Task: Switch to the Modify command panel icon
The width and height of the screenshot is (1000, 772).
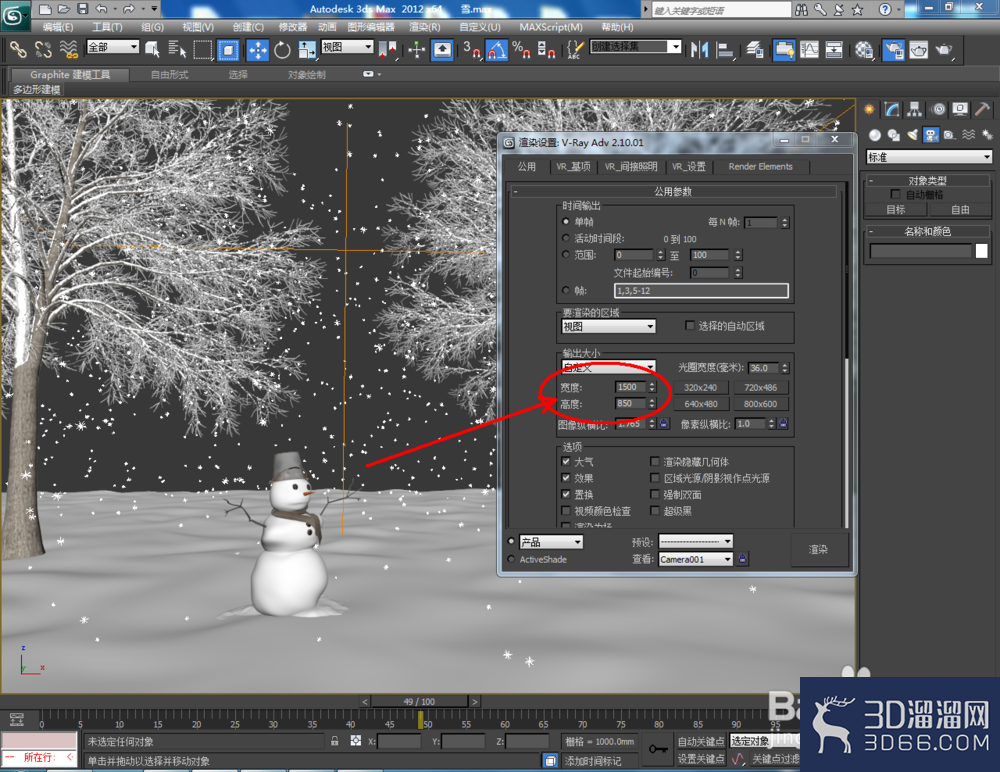Action: click(892, 110)
